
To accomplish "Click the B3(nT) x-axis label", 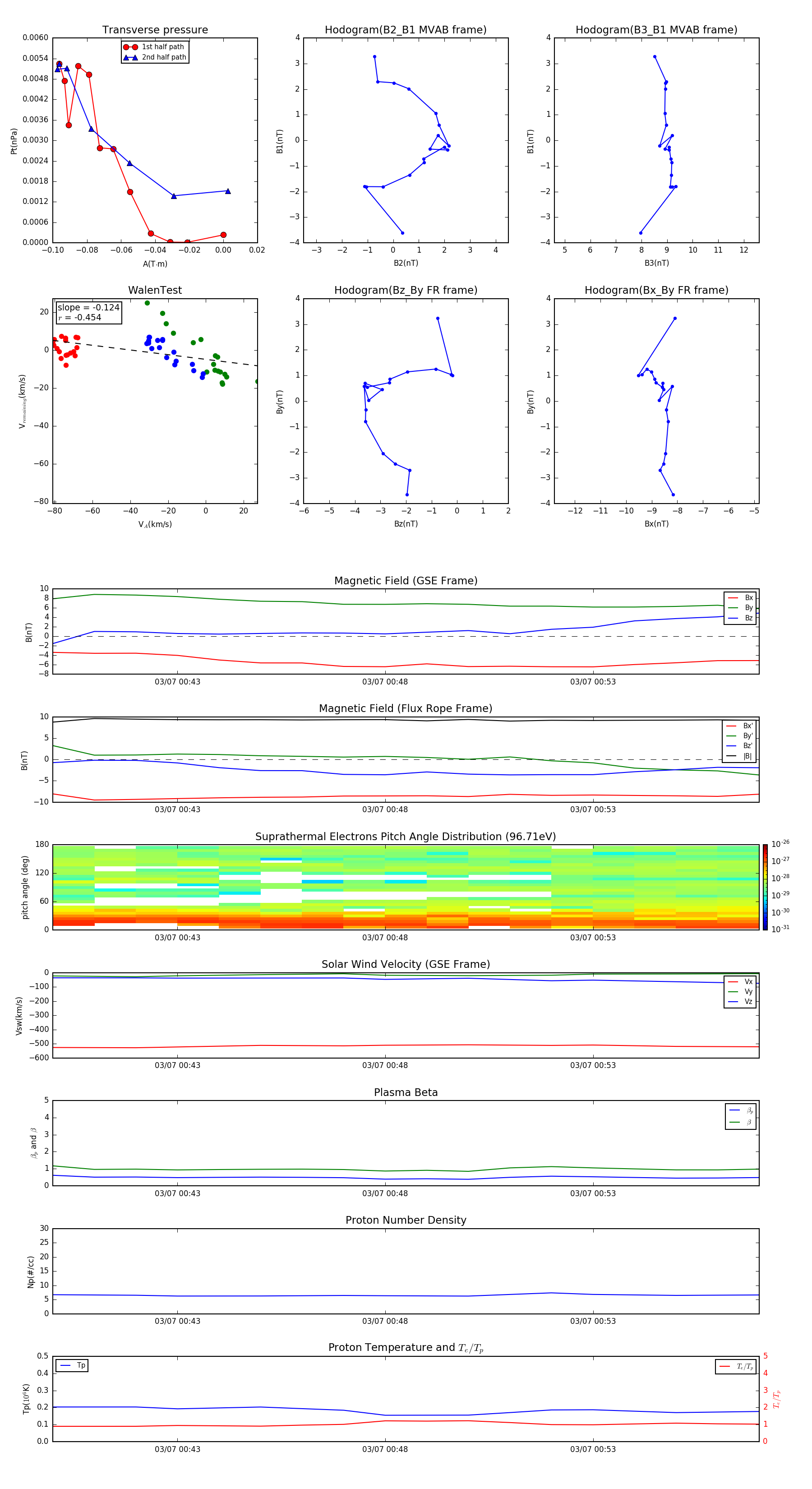I will coord(656,263).
